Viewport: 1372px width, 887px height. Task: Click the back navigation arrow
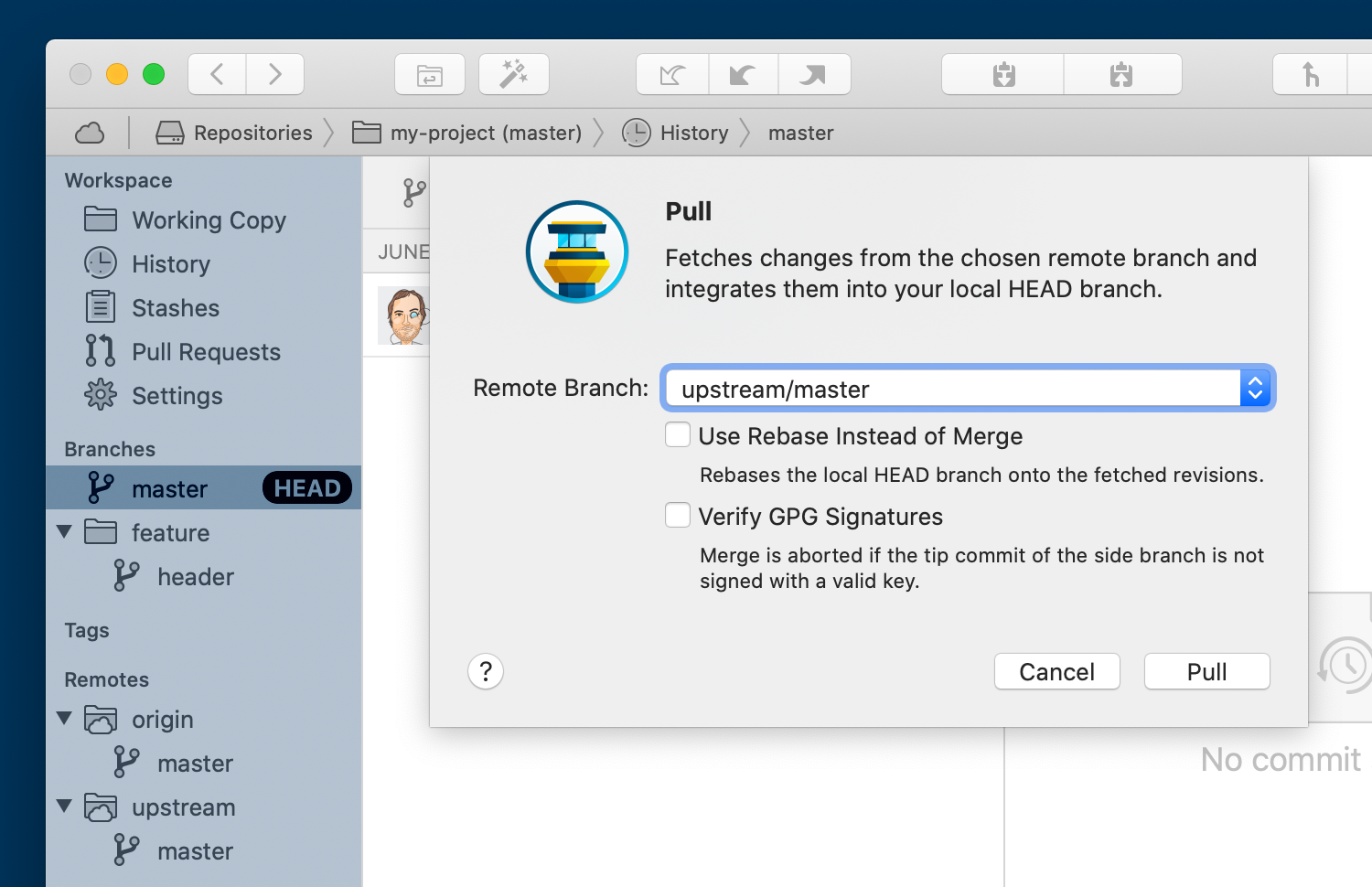click(x=217, y=74)
